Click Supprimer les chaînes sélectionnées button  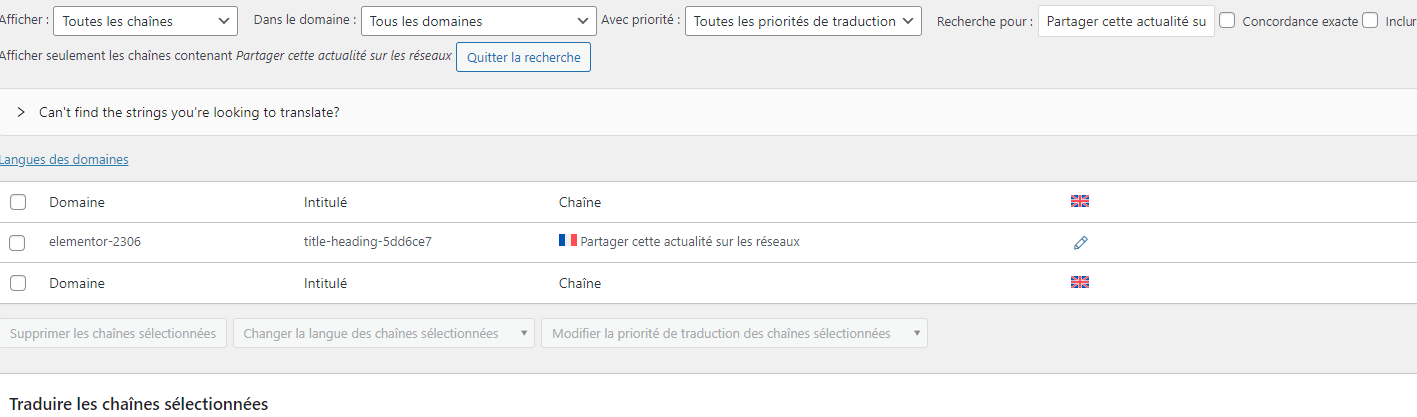pyautogui.click(x=113, y=333)
